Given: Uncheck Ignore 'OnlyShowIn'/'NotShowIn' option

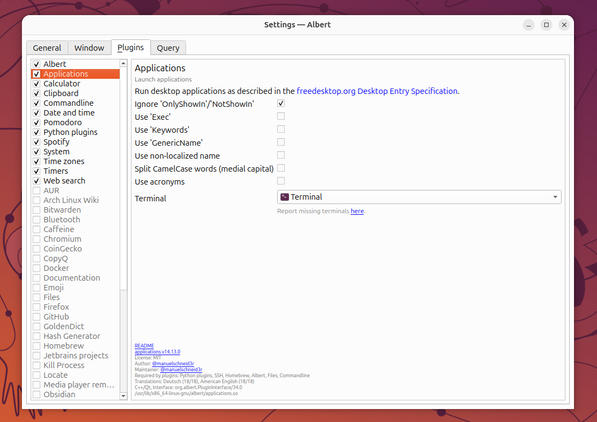Looking at the screenshot, I should [x=281, y=103].
